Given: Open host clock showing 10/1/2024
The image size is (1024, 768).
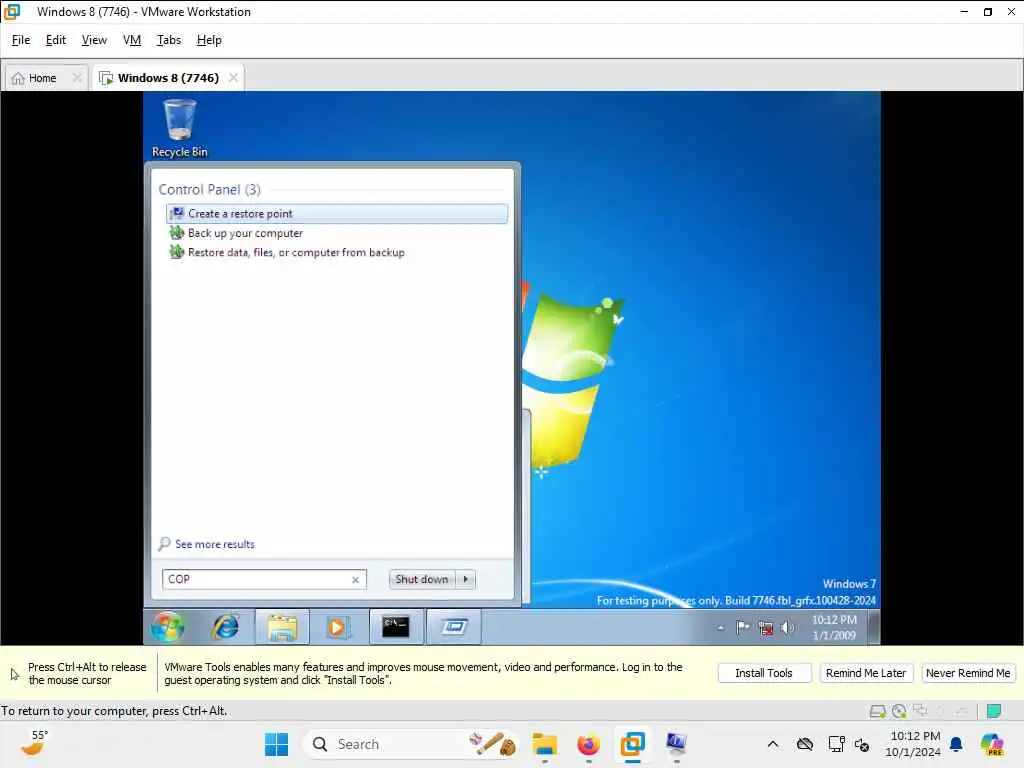Looking at the screenshot, I should [913, 744].
